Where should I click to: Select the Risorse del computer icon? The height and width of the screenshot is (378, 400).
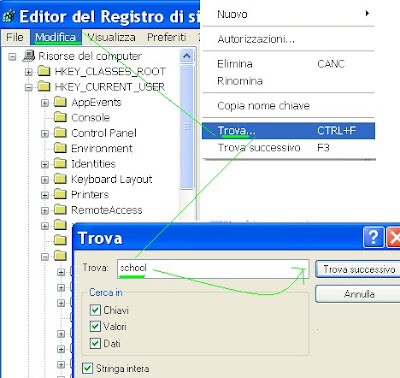pos(29,56)
